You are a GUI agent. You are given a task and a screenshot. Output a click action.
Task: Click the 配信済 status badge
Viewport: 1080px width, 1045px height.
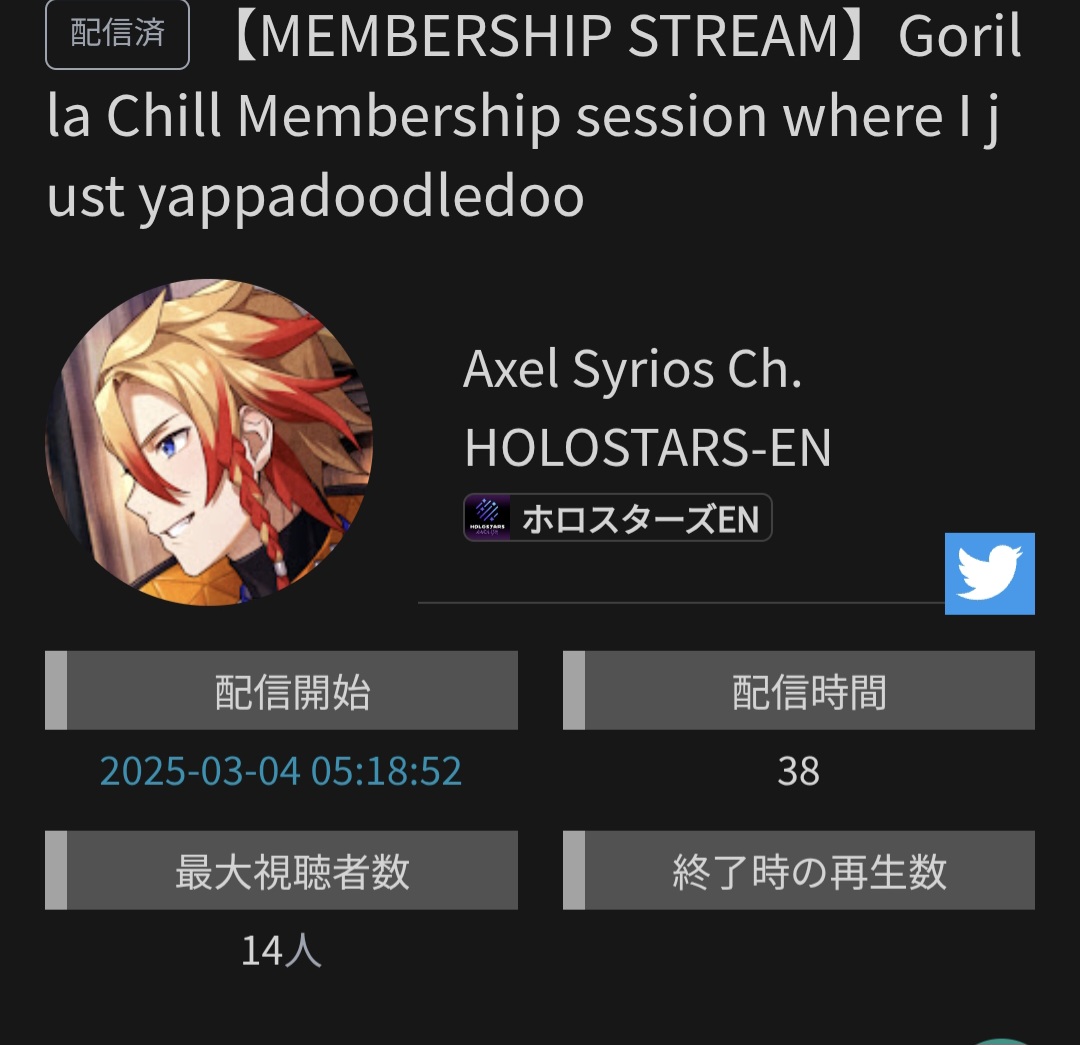117,34
